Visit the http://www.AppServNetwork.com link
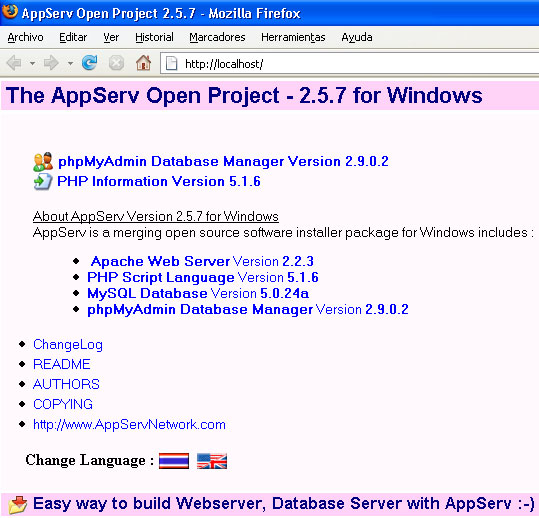This screenshot has width=539, height=518. click(x=129, y=425)
